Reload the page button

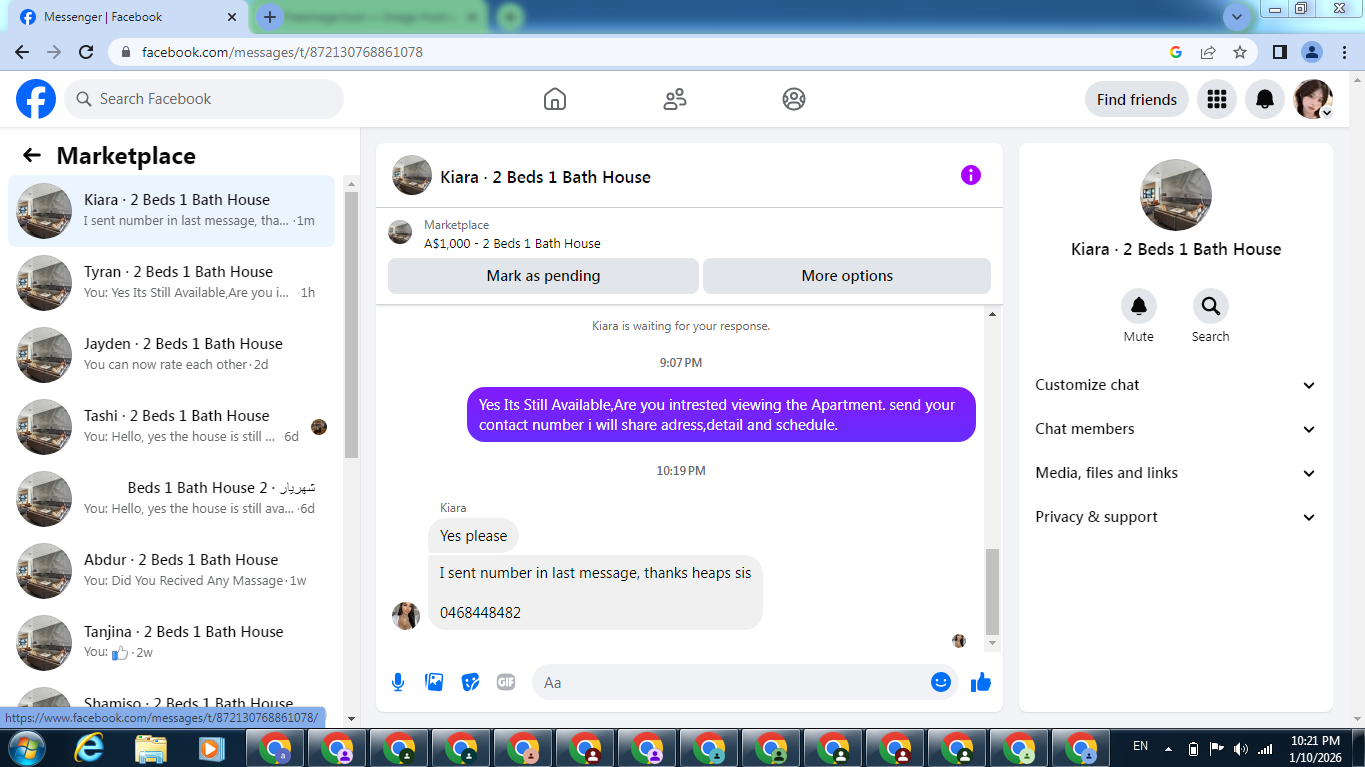point(86,52)
